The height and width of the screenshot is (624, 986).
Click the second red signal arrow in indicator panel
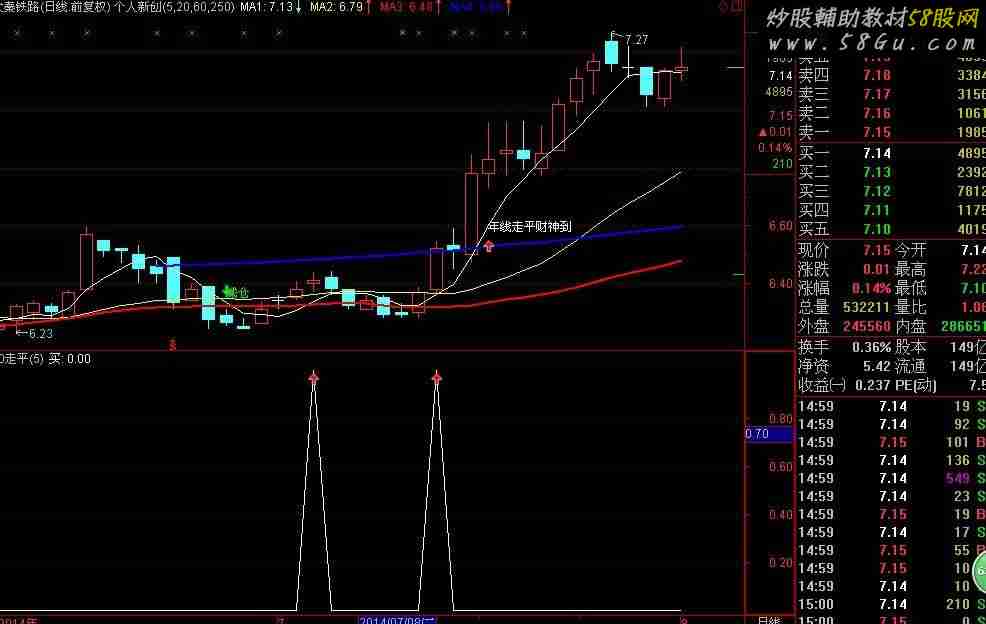(437, 377)
